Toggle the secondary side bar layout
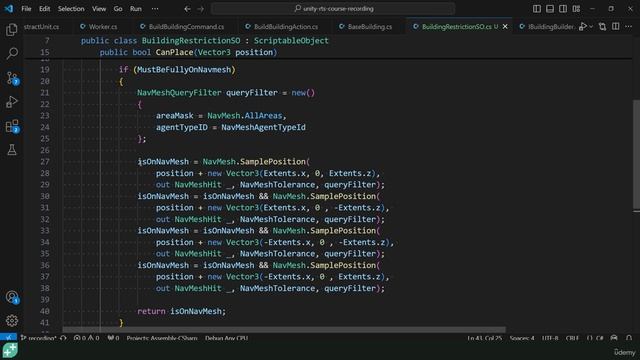Image resolution: width=640 pixels, height=360 pixels. pos(563,9)
